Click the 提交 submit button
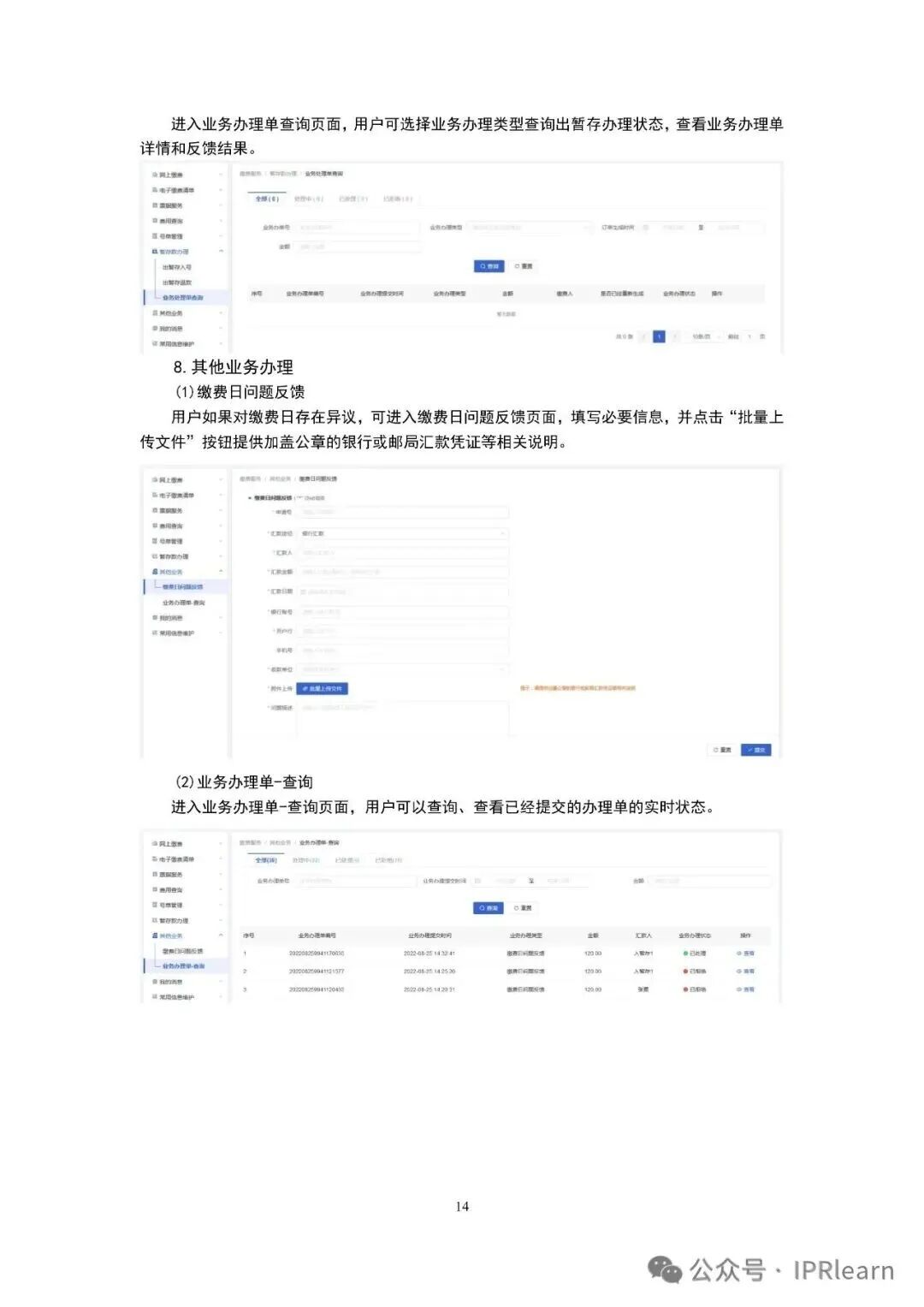Viewport: 924px width, 1307px height. pyautogui.click(x=755, y=750)
